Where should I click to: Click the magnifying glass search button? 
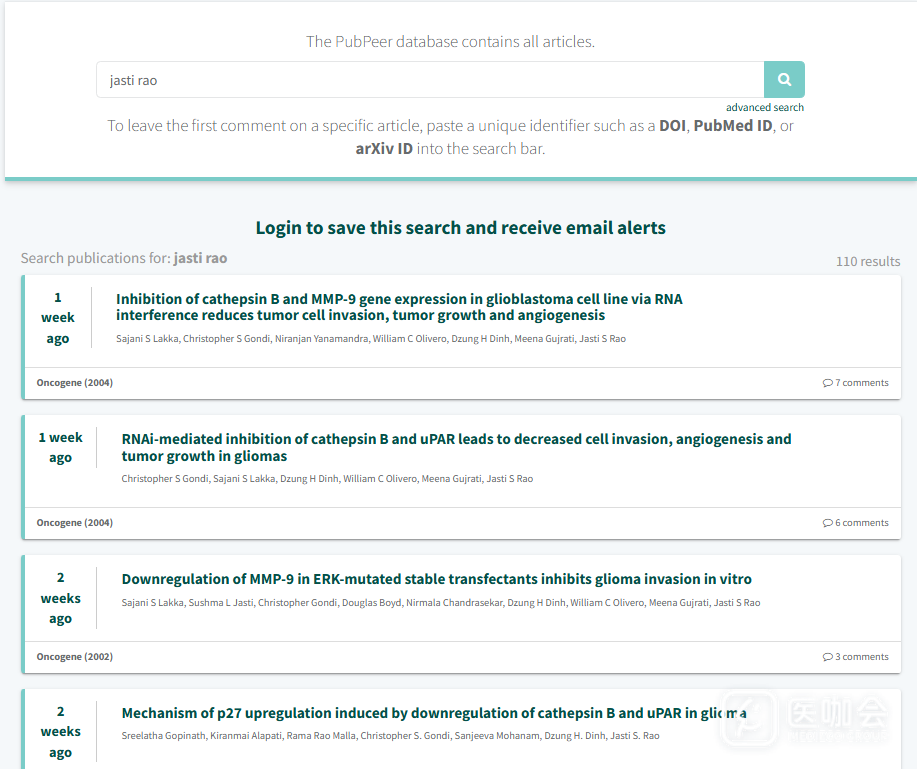[784, 80]
